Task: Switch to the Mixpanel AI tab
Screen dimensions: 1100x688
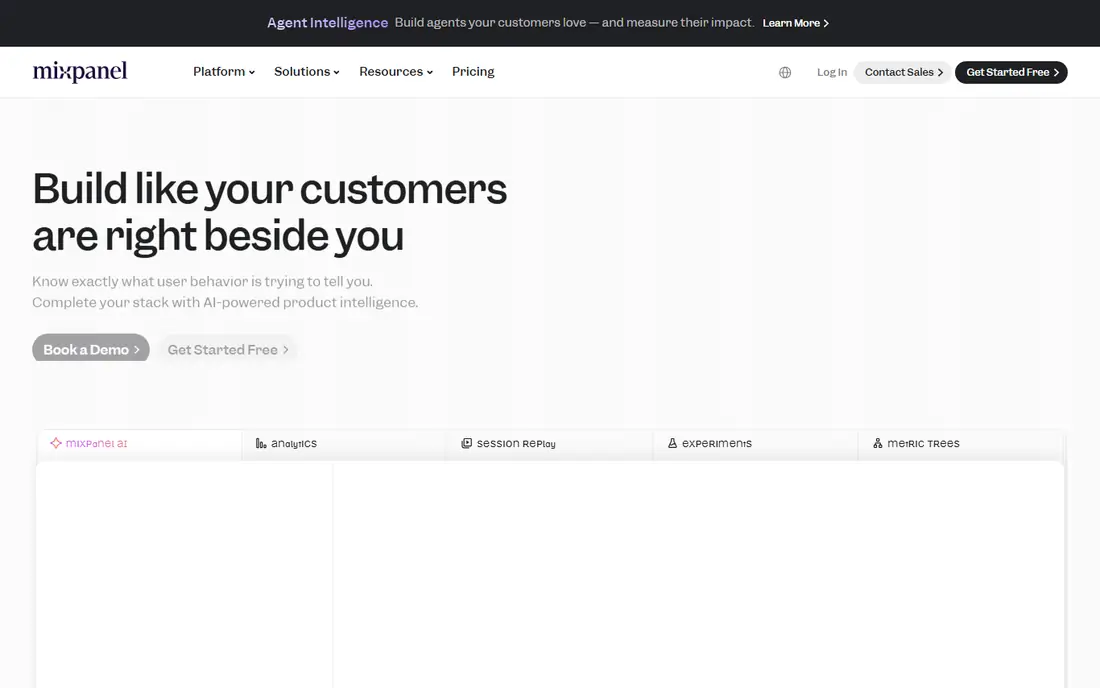Action: (139, 444)
